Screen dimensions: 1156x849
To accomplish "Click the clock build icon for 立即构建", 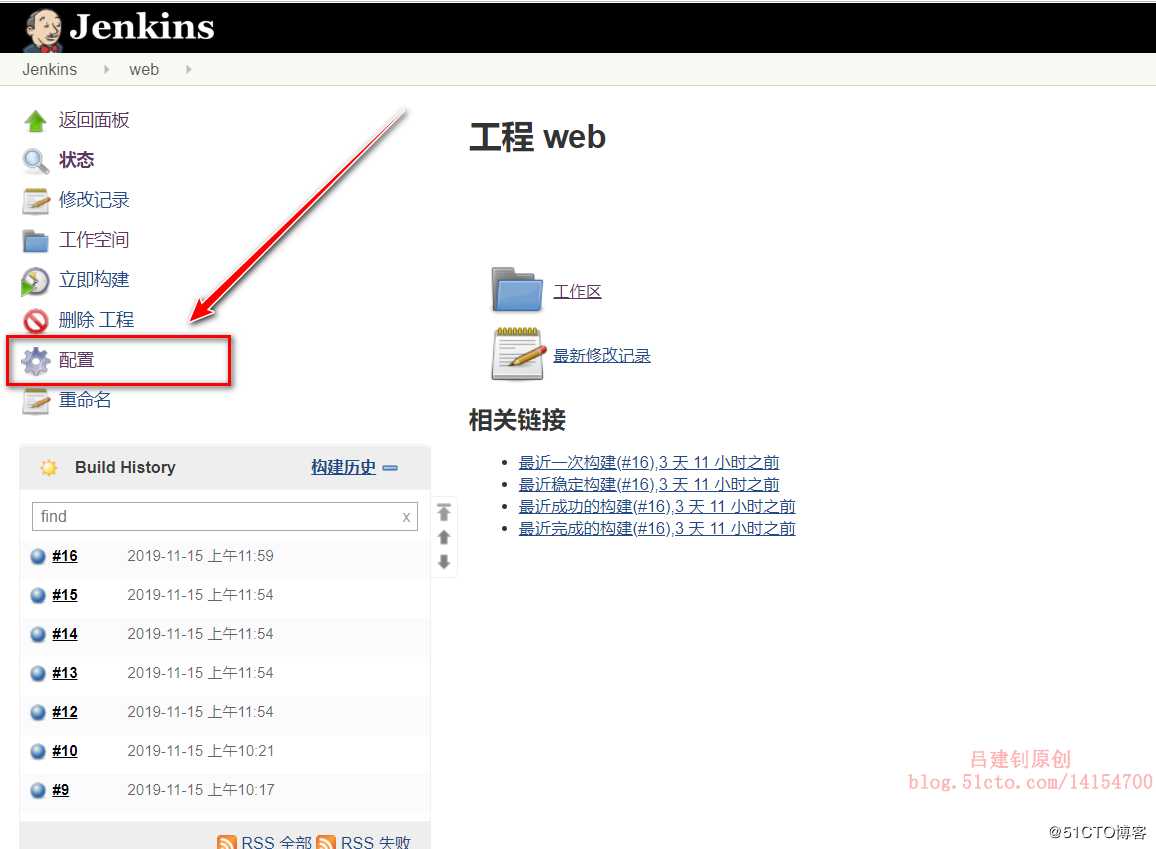I will point(35,282).
